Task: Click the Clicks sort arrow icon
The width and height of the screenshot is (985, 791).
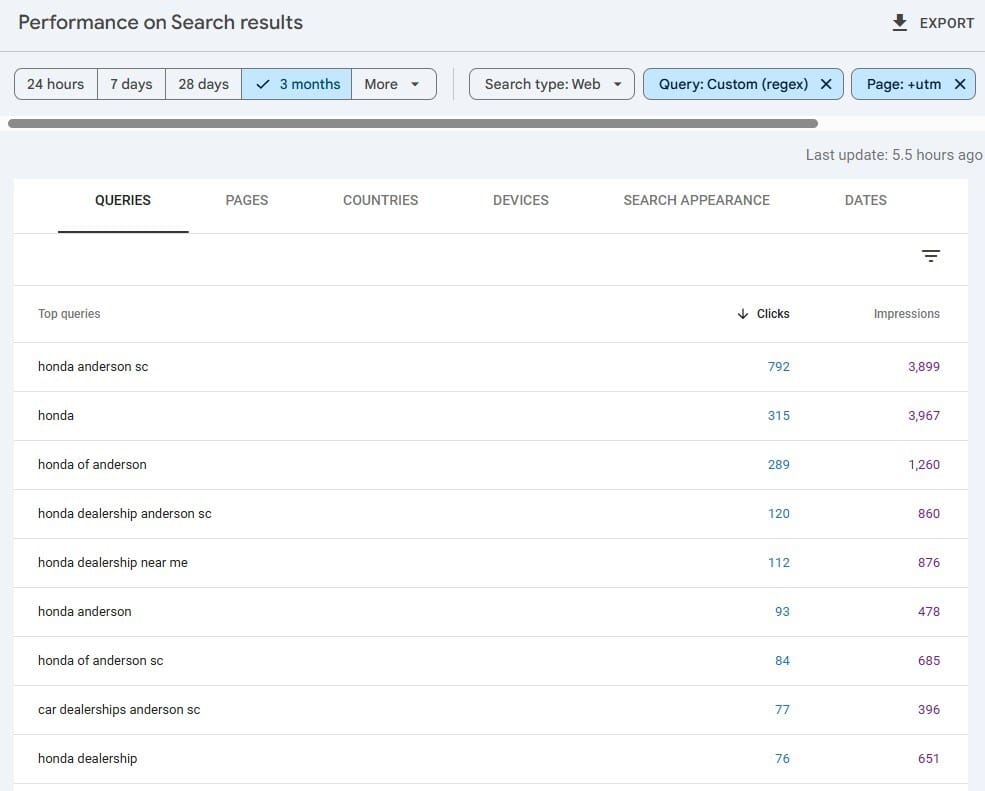Action: pyautogui.click(x=743, y=314)
